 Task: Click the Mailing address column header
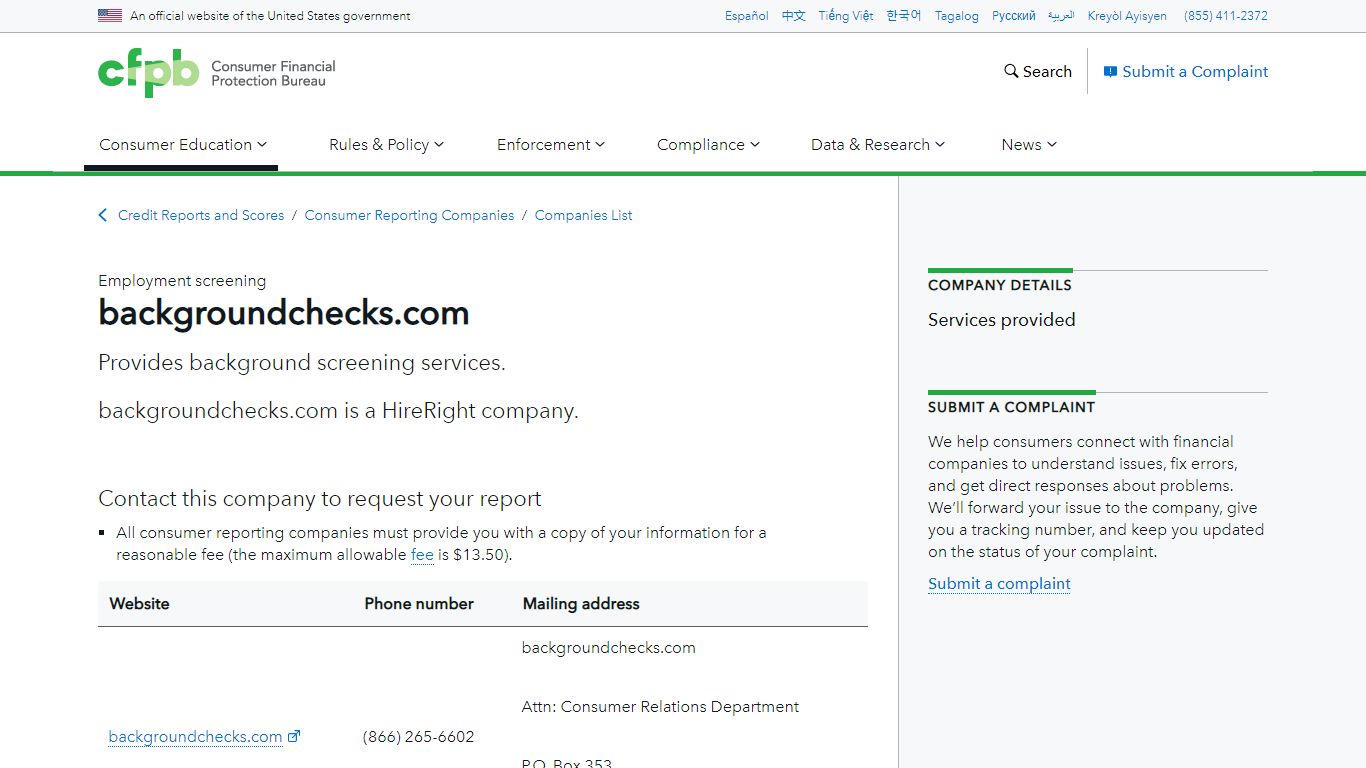coord(581,604)
